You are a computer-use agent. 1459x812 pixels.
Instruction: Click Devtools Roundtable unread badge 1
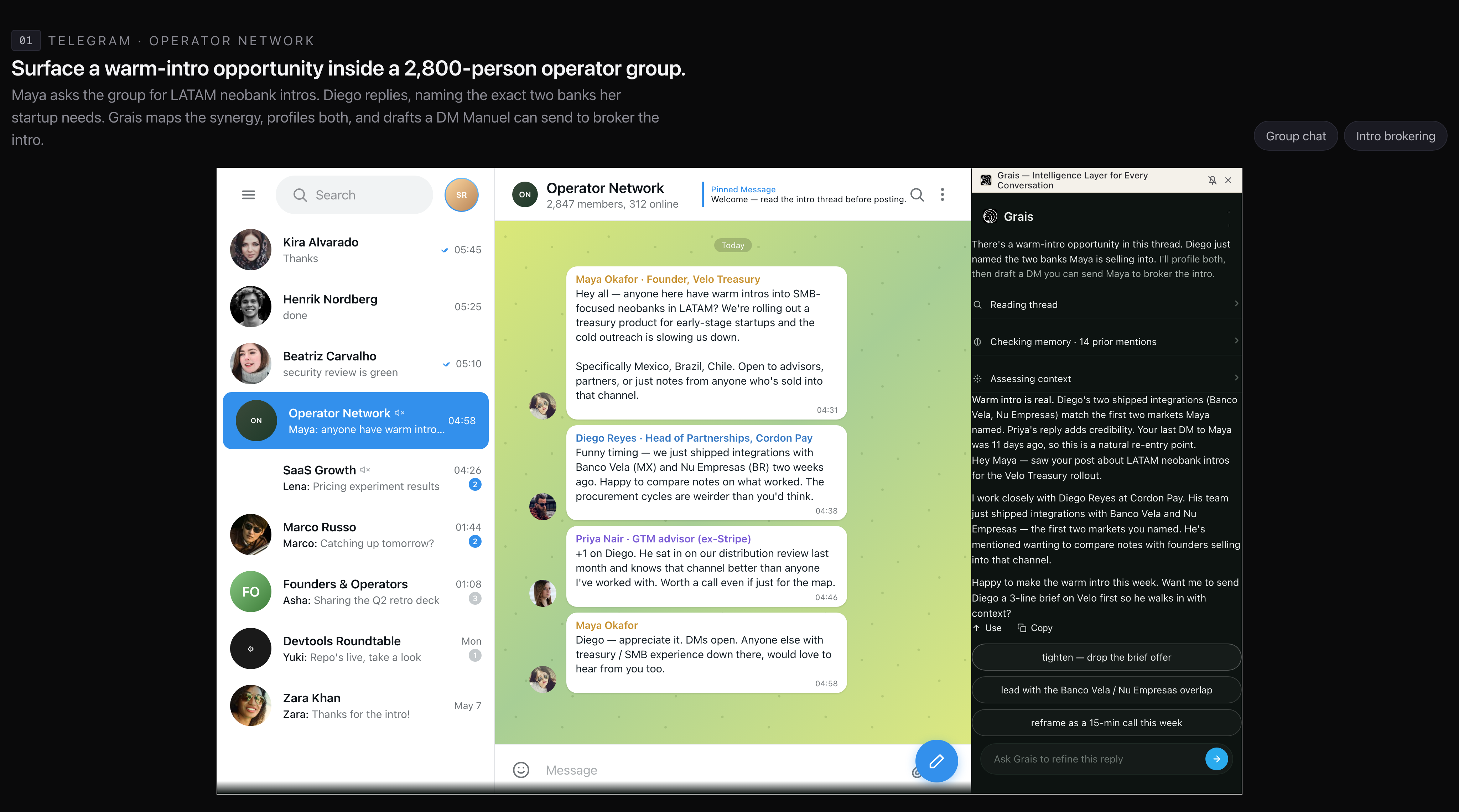coord(474,656)
